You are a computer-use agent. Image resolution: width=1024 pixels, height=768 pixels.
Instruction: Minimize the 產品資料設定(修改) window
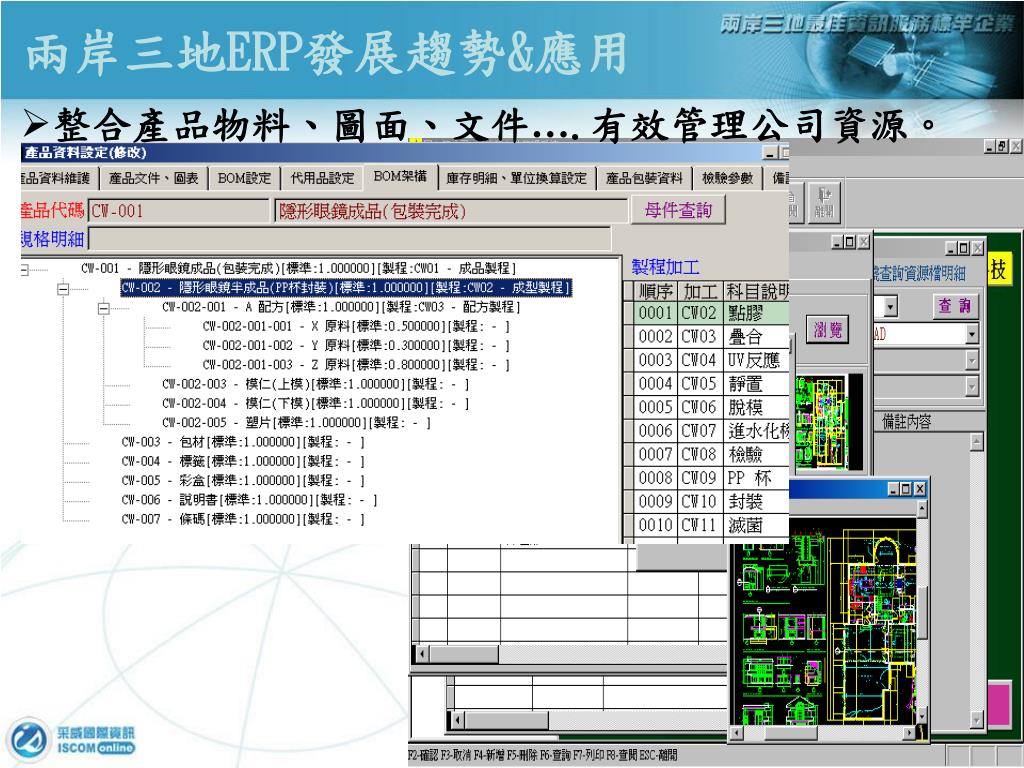[x=770, y=153]
